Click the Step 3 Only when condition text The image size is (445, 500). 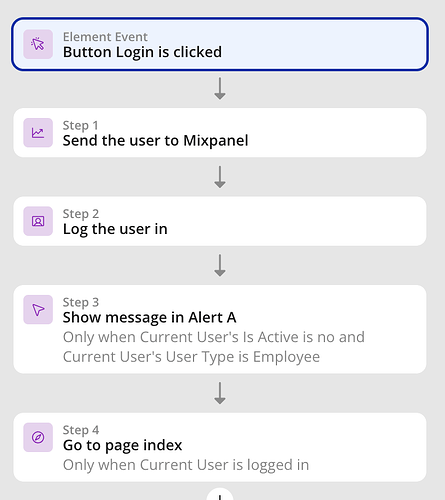click(x=214, y=347)
